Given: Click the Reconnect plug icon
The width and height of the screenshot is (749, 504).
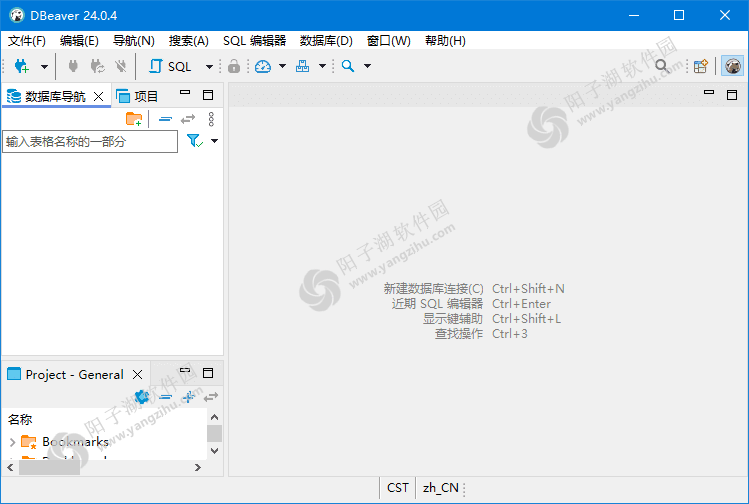Looking at the screenshot, I should point(97,66).
